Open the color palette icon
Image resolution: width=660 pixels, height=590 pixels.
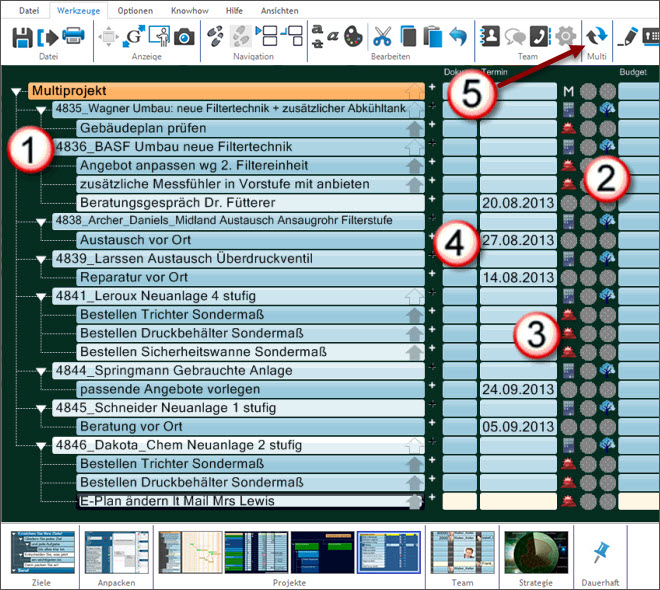(354, 37)
